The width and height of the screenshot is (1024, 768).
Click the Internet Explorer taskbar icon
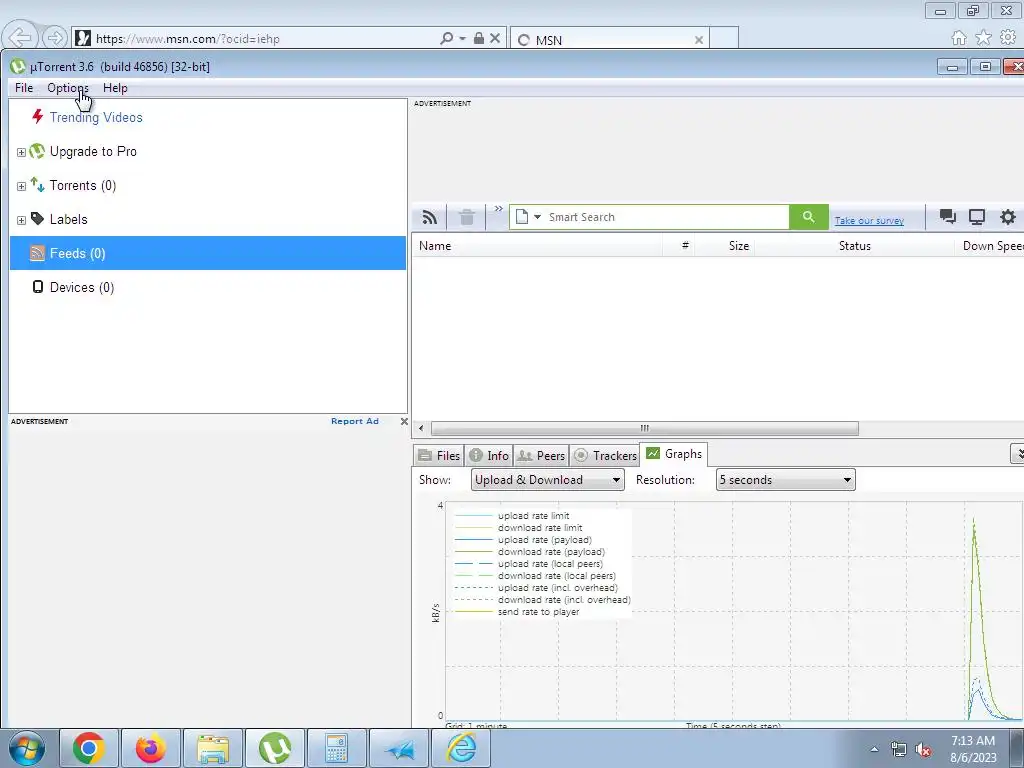pos(461,748)
